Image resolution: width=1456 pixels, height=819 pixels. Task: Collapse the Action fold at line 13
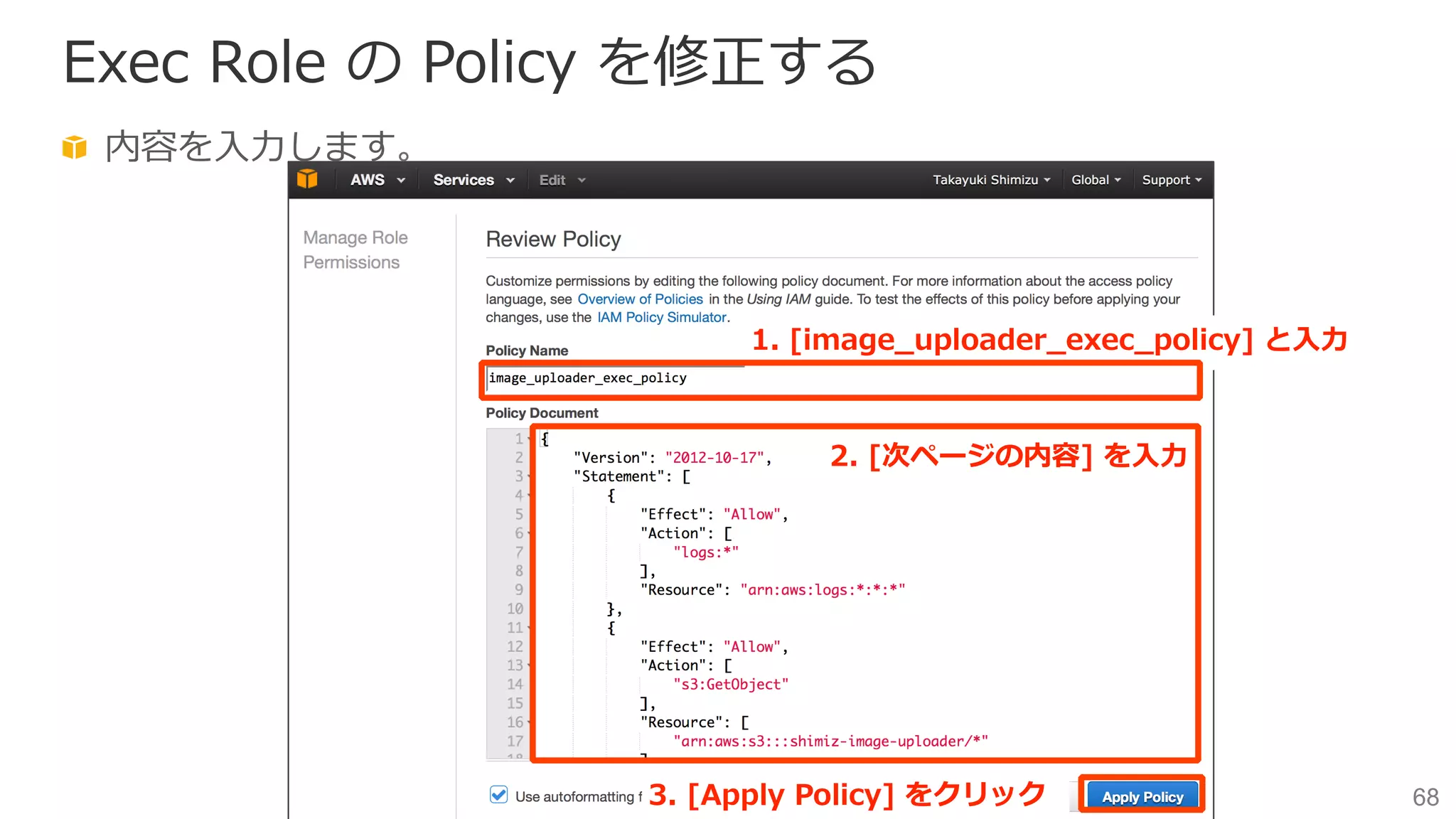click(530, 665)
